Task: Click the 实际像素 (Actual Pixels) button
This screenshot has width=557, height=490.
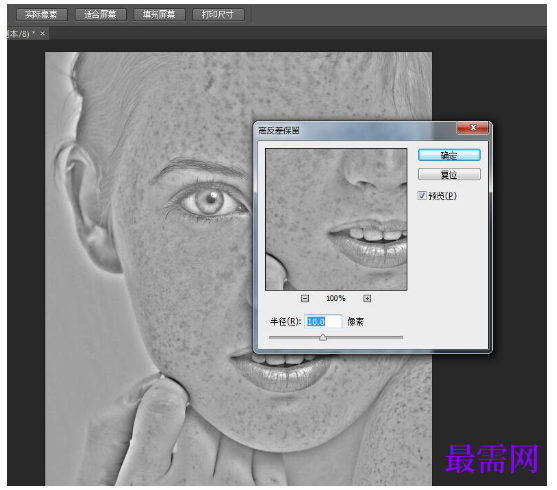Action: [42, 15]
